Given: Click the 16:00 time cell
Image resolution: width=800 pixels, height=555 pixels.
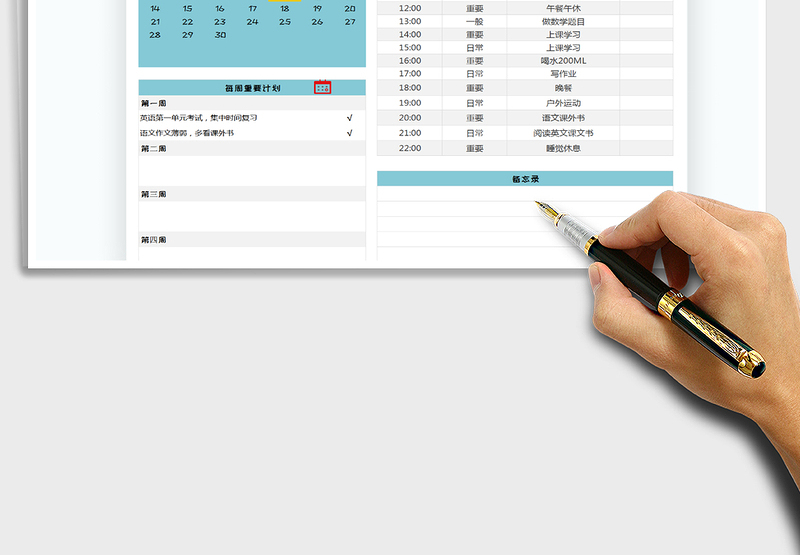Looking at the screenshot, I should (410, 61).
